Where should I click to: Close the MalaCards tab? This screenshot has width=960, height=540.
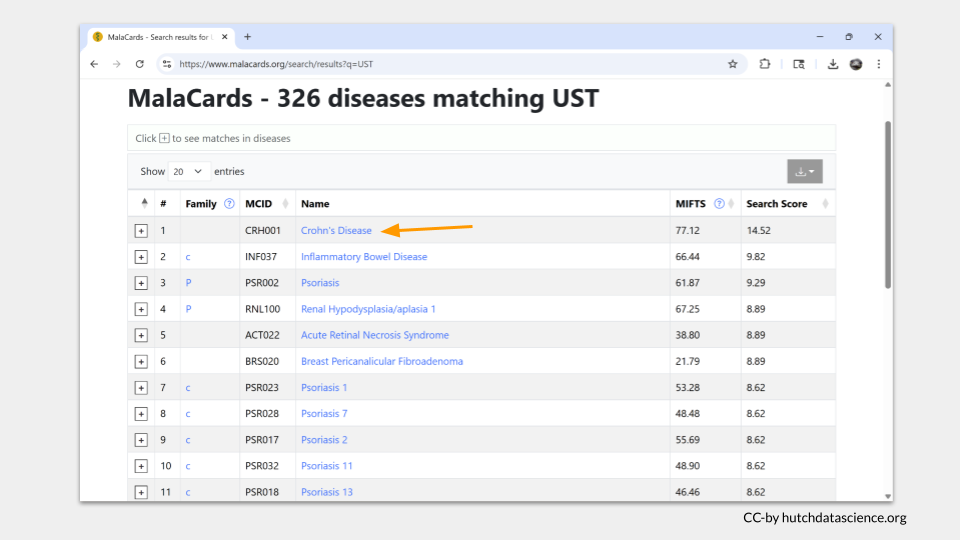(x=225, y=37)
